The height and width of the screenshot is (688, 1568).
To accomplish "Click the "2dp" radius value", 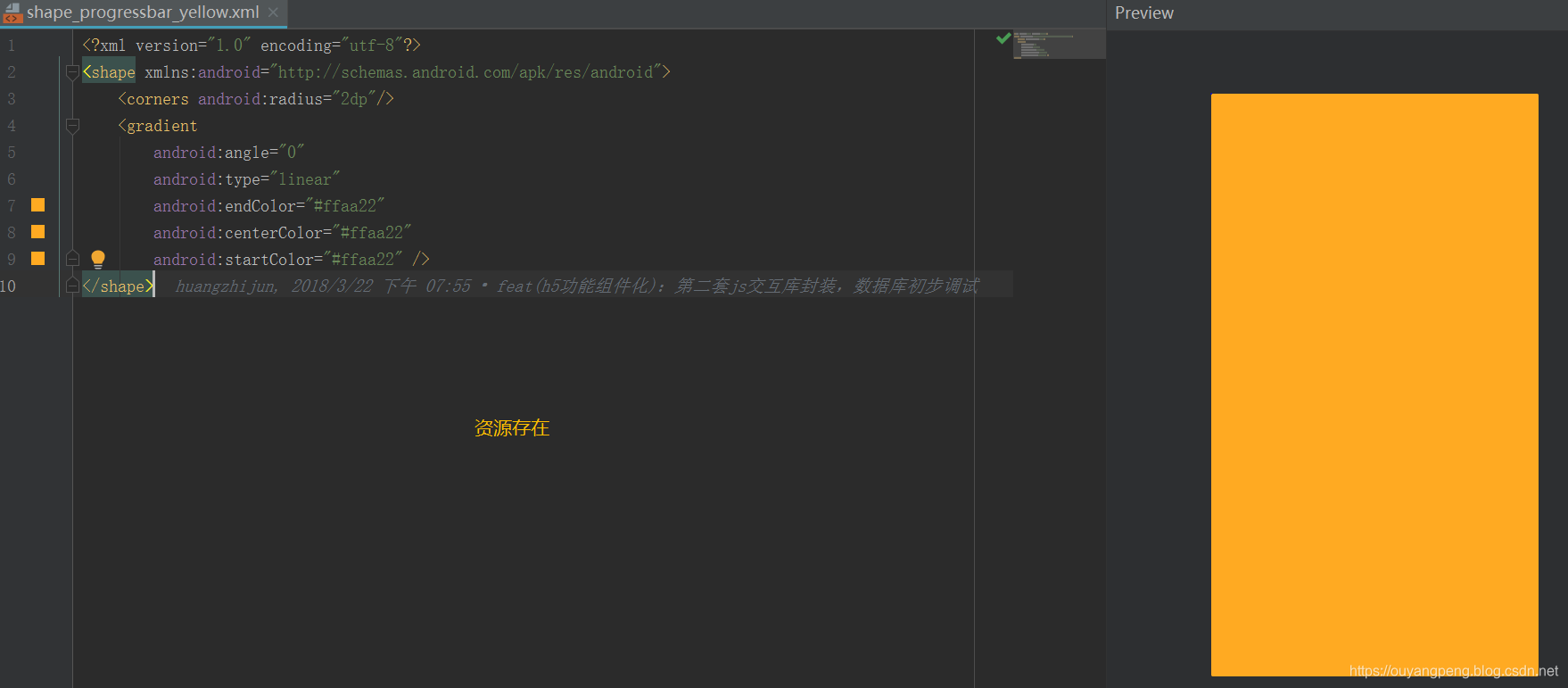I will click(x=353, y=99).
